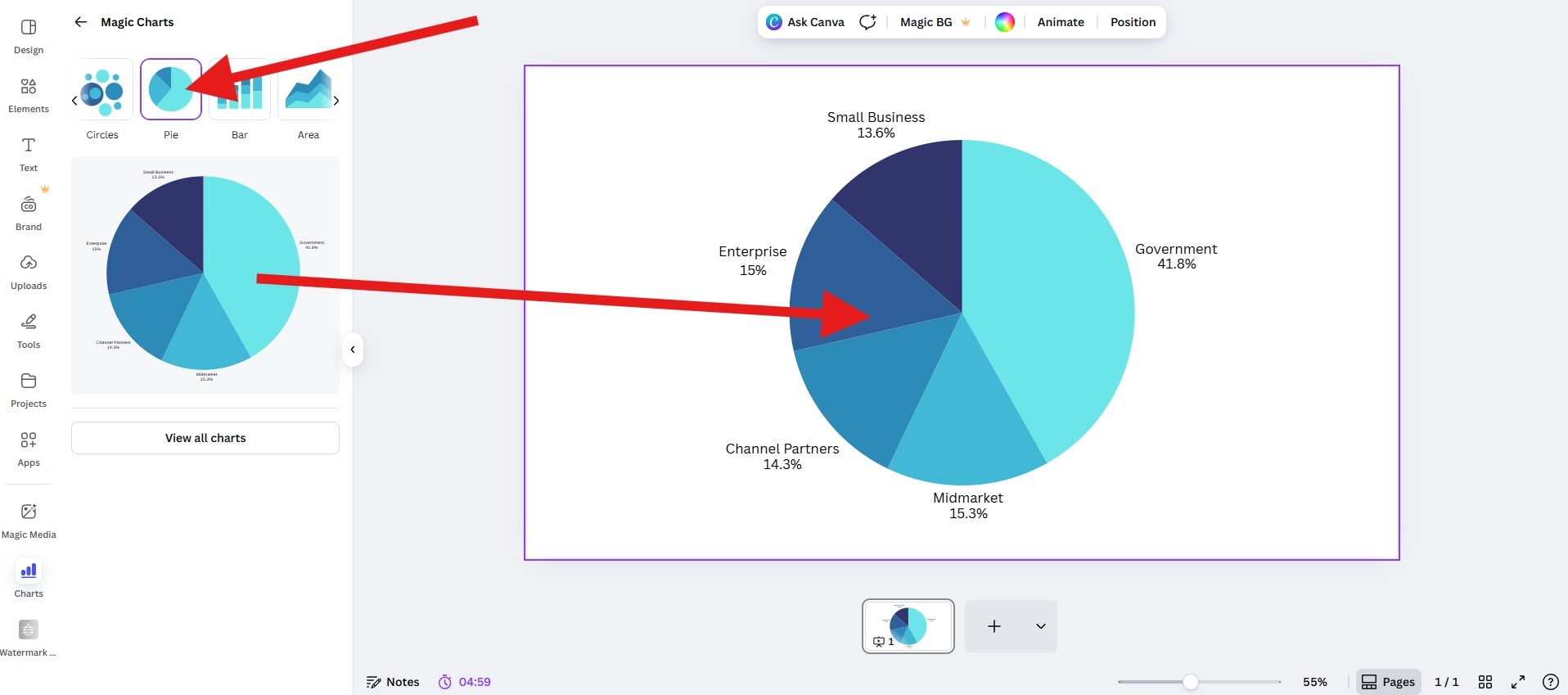Select the Text tool in sidebar
Image resolution: width=1568 pixels, height=695 pixels.
29,155
